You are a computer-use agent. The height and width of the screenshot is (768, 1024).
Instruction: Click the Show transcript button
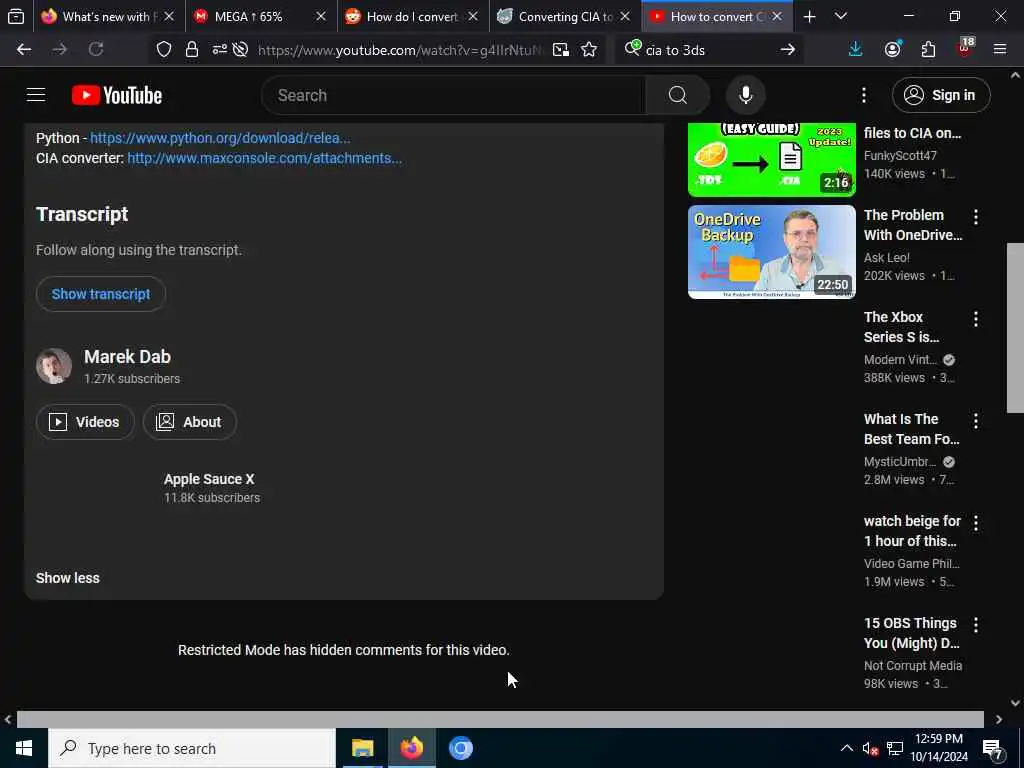coord(101,294)
